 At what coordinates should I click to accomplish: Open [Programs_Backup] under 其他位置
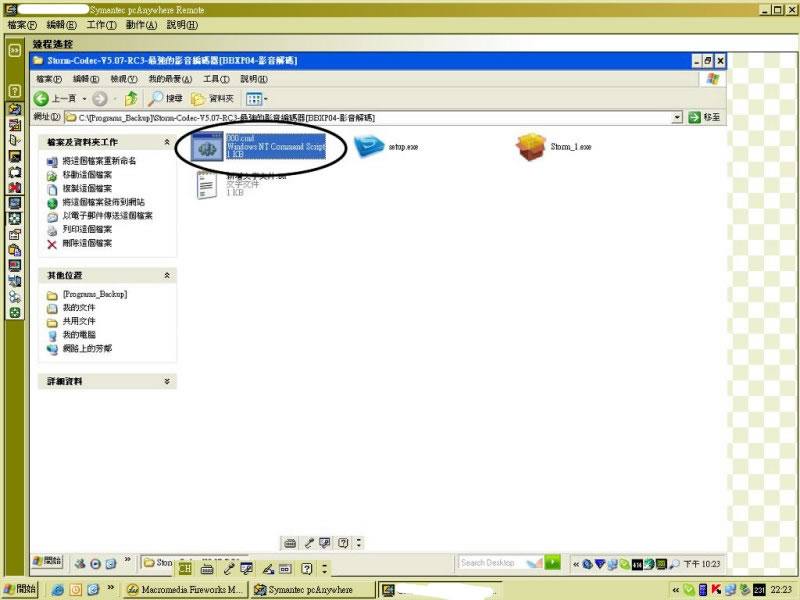tap(95, 294)
